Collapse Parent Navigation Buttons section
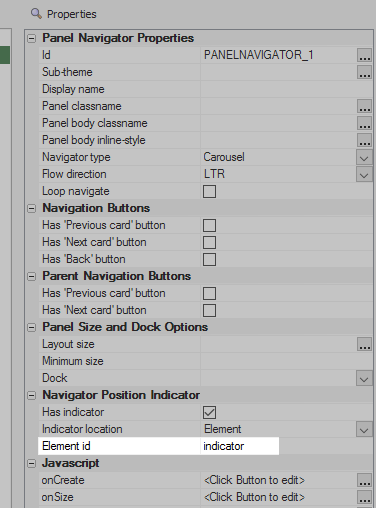The image size is (376, 508). (31, 276)
